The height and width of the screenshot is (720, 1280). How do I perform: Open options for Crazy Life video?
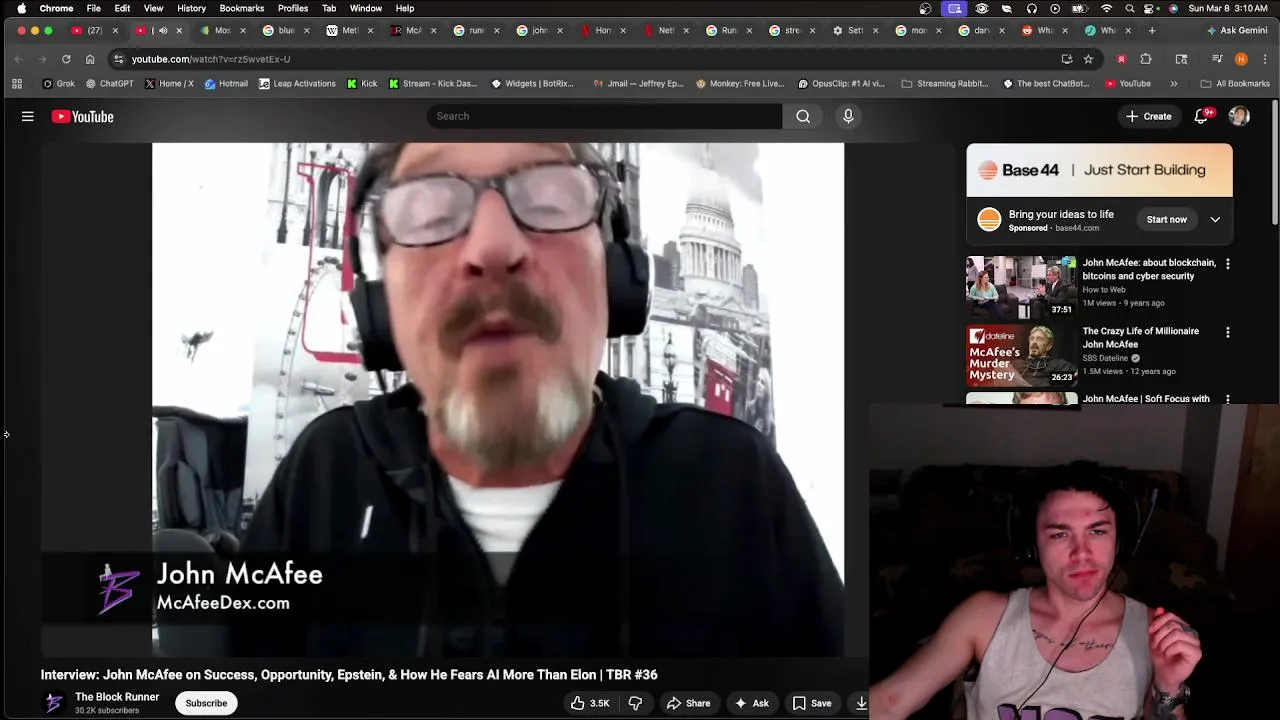(1228, 332)
